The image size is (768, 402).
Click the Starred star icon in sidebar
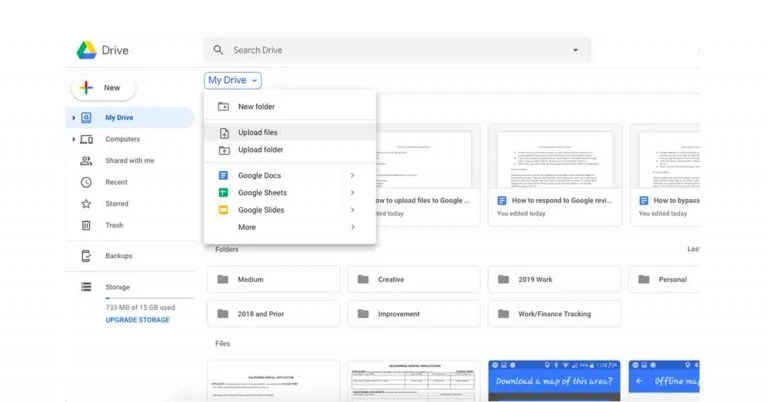click(86, 204)
